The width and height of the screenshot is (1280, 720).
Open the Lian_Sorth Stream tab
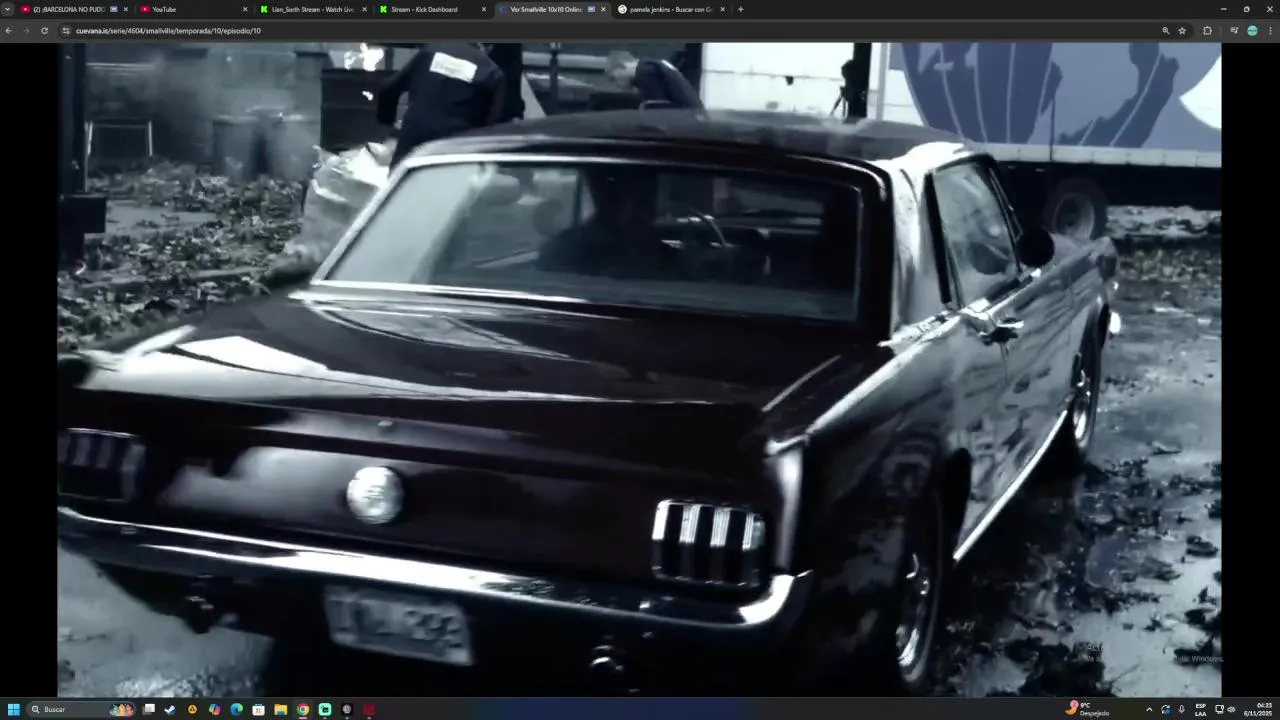313,9
